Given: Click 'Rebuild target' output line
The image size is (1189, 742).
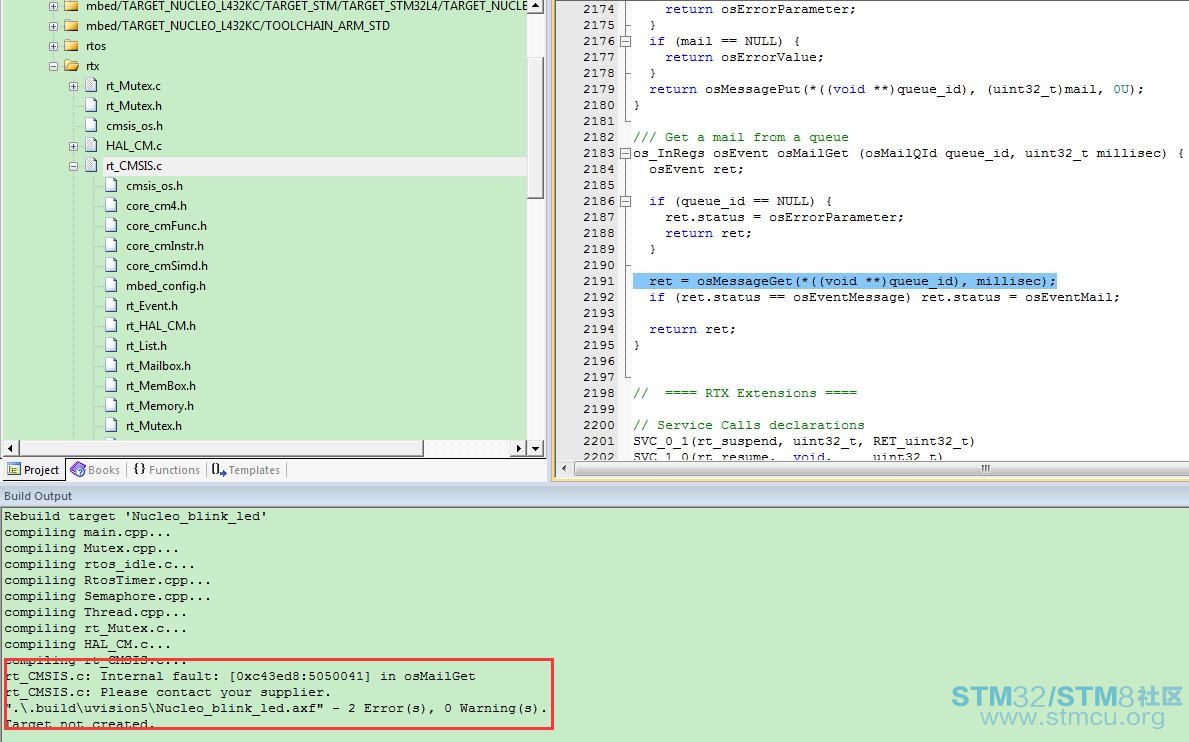Looking at the screenshot, I should point(136,516).
